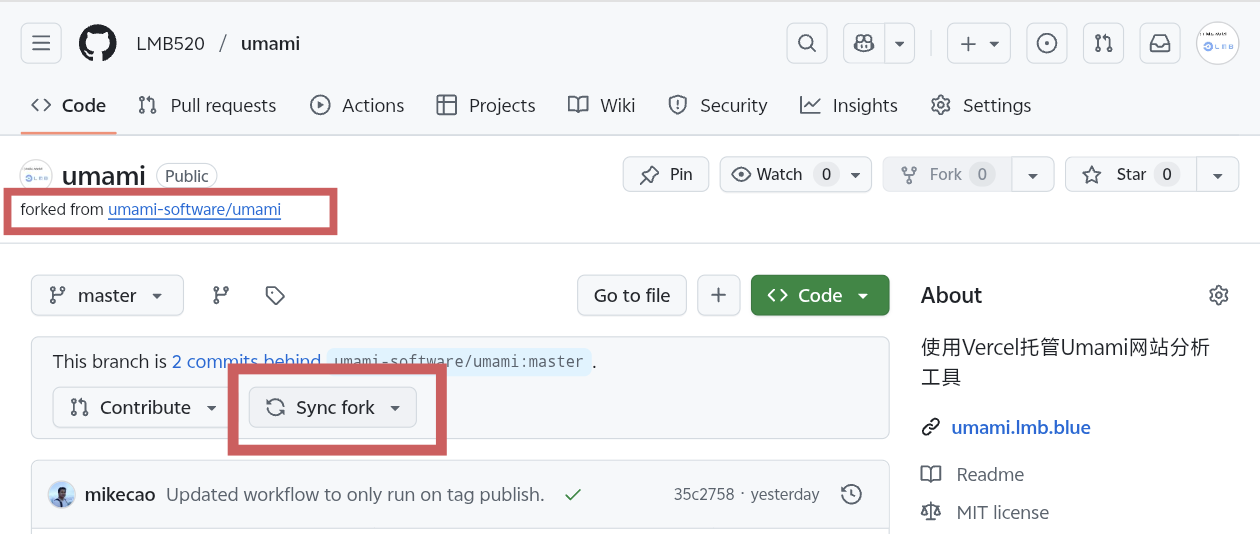Open commit history clock icon
Image resolution: width=1260 pixels, height=534 pixels.
(x=851, y=494)
